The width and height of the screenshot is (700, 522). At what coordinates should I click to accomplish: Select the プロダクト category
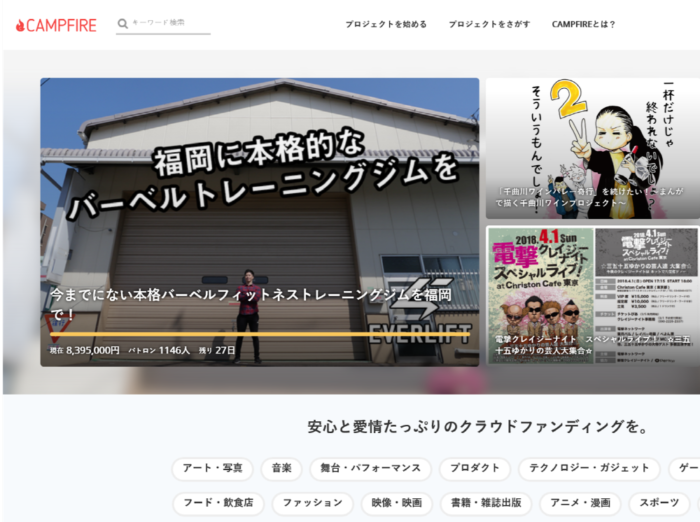coord(474,468)
